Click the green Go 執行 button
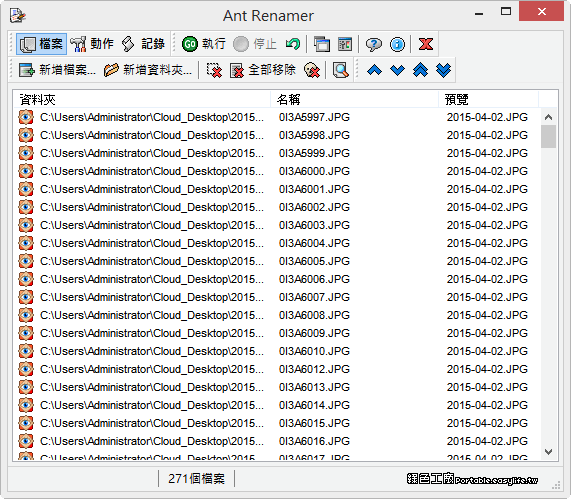This screenshot has width=571, height=499. coord(204,44)
